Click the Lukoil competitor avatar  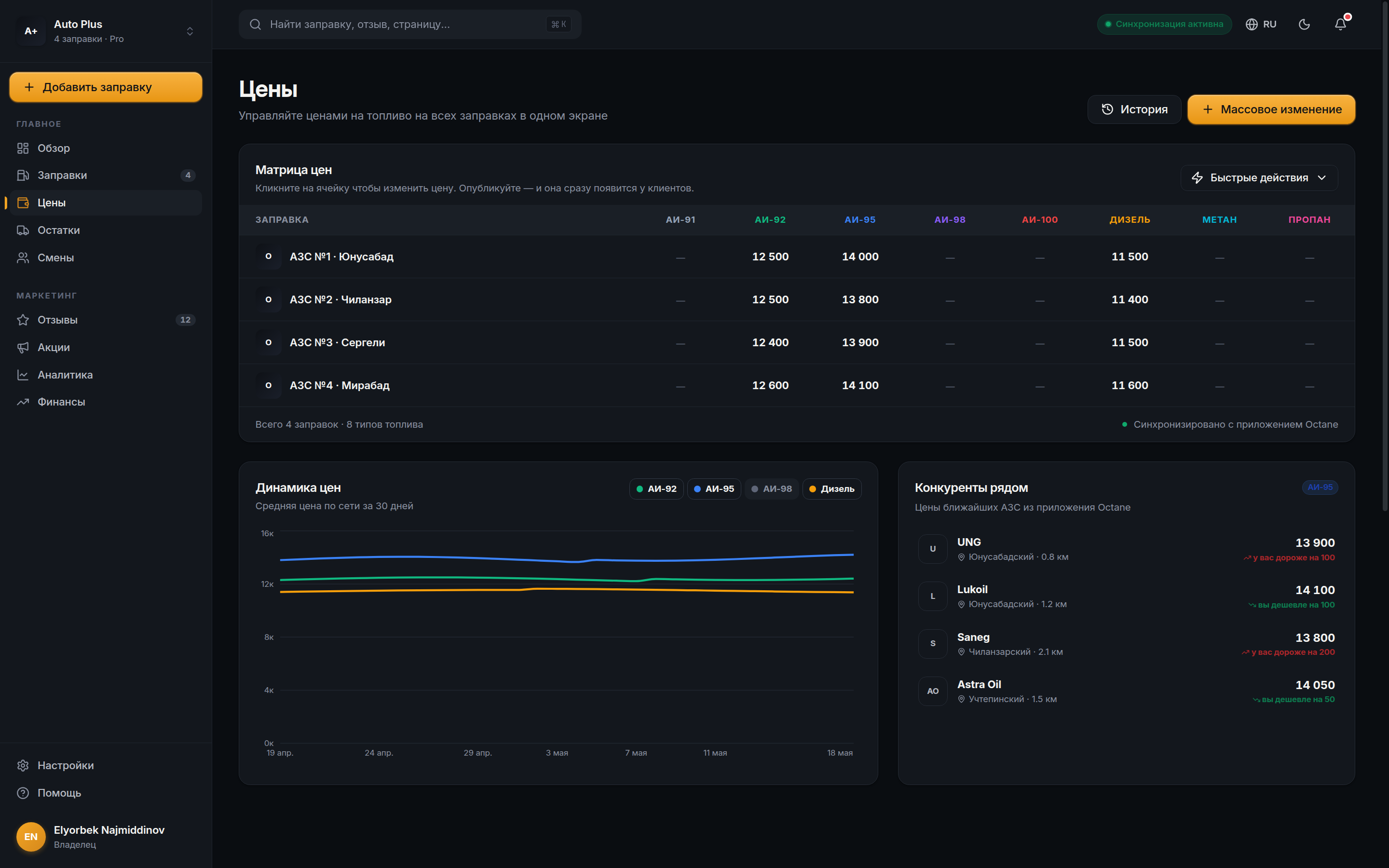coord(933,597)
